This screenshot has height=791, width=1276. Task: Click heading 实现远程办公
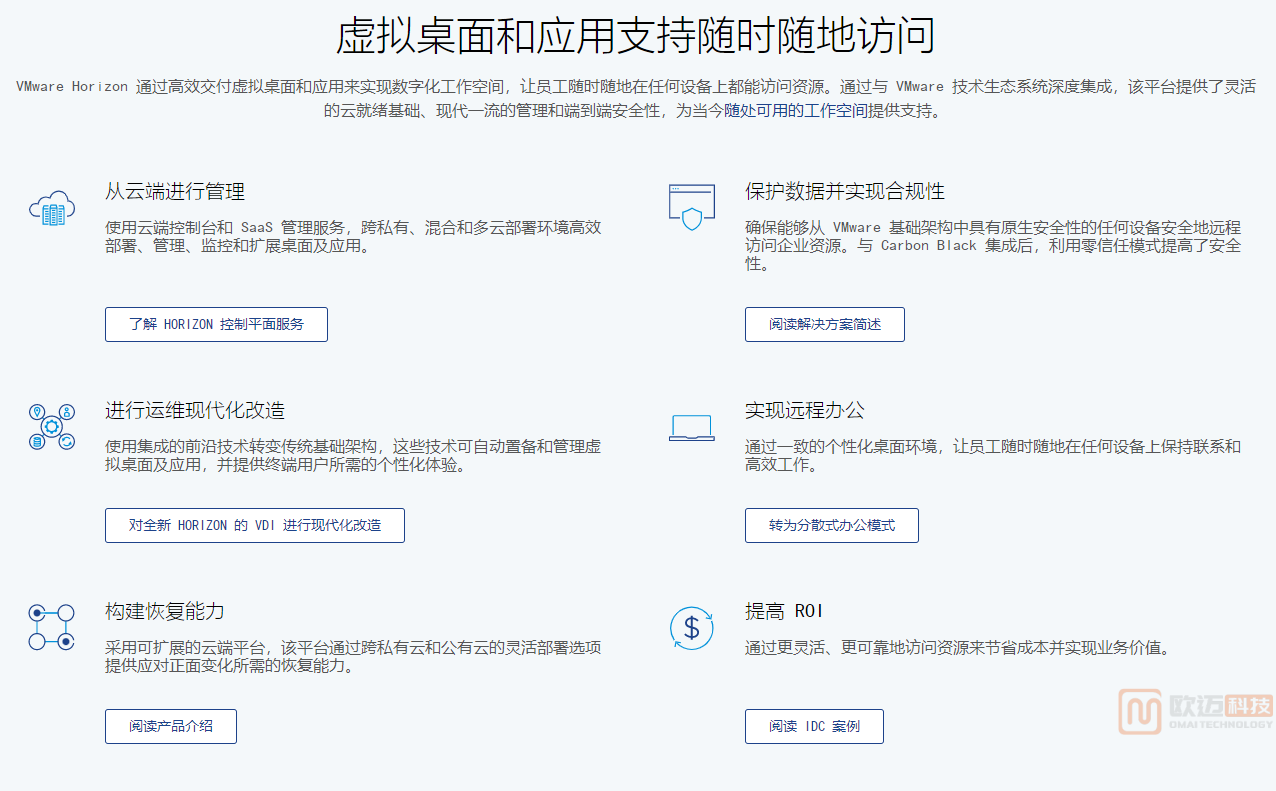[805, 410]
